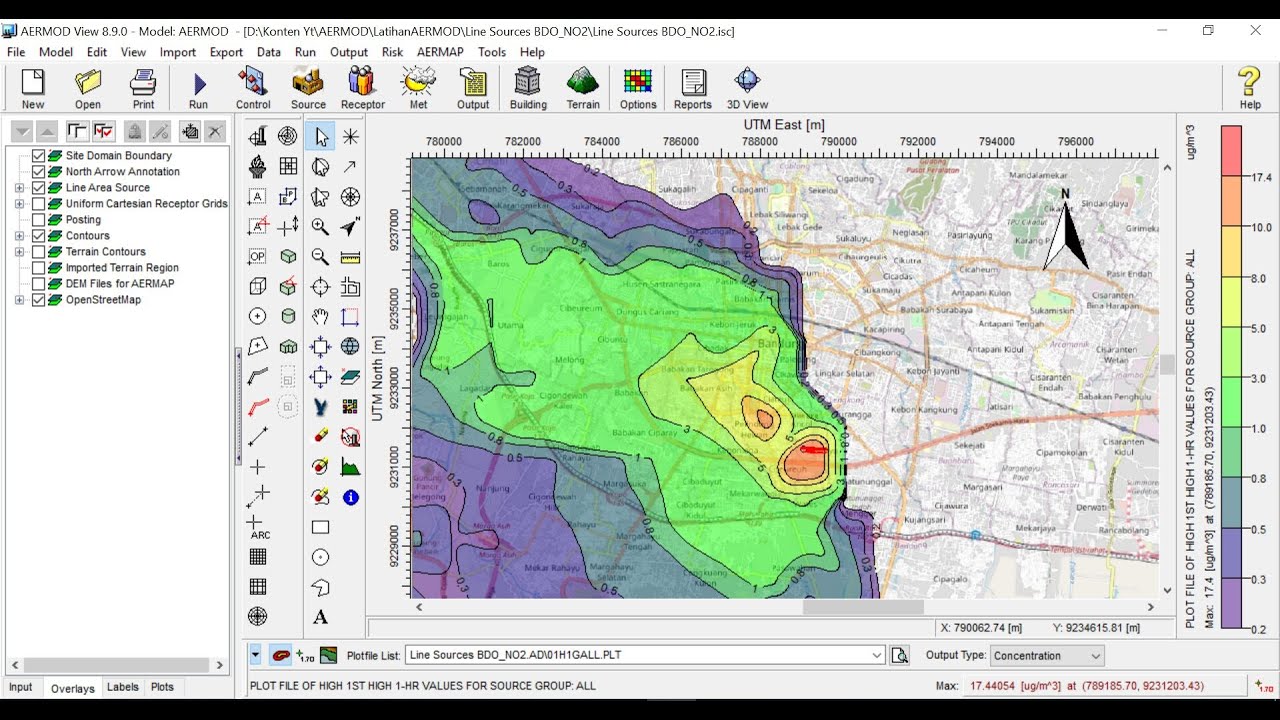Switch to the Input tab
The image size is (1280, 720).
(21, 687)
